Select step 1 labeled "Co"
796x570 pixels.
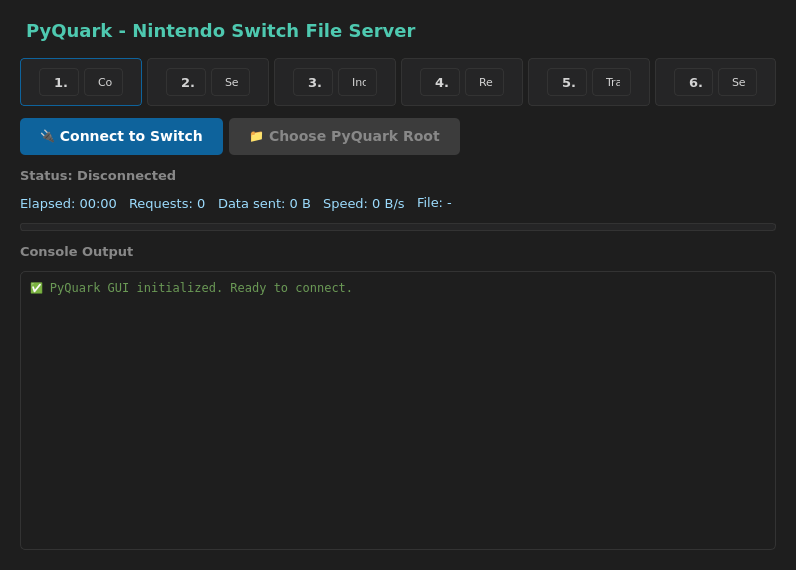81,82
